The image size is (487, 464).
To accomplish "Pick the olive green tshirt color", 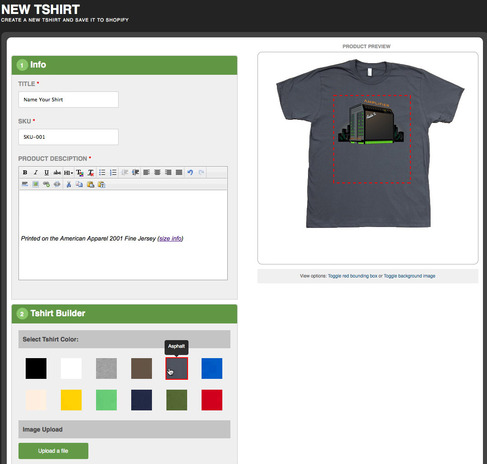I will click(177, 400).
